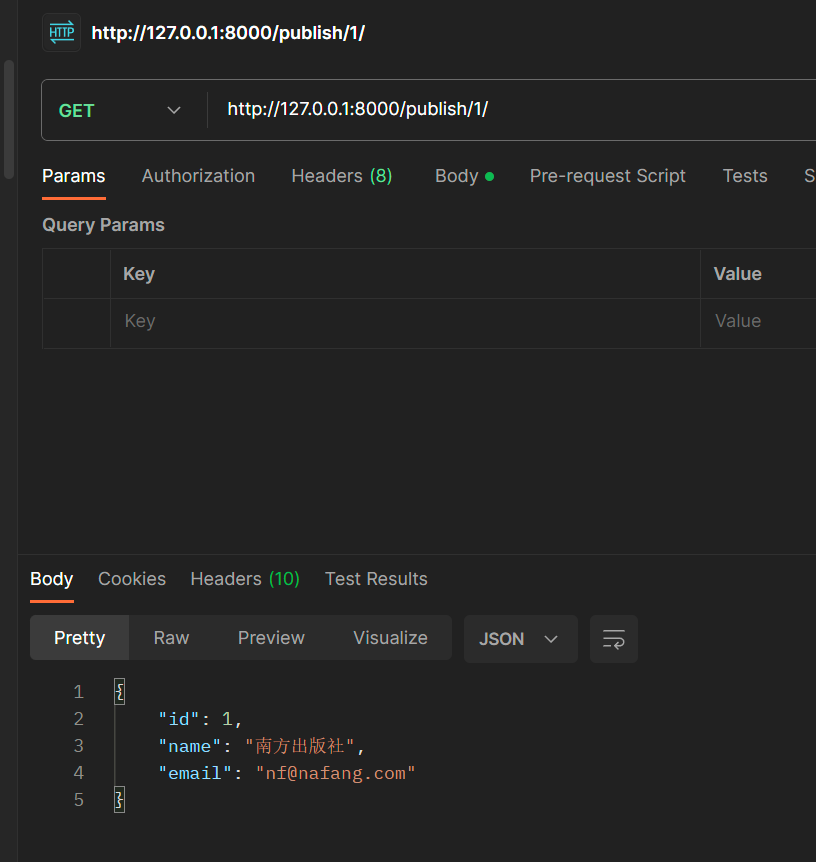
Task: Click line number 3 in the response
Action: tap(78, 745)
